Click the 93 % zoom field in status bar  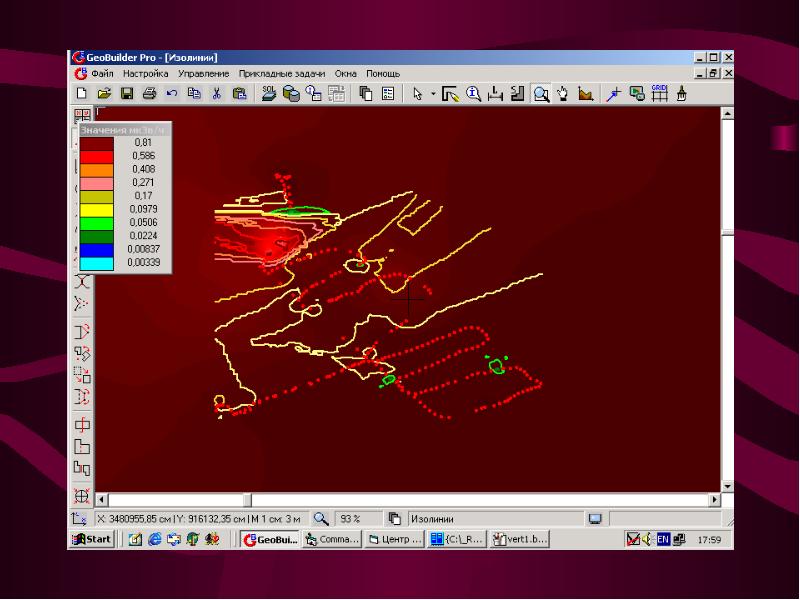click(350, 519)
